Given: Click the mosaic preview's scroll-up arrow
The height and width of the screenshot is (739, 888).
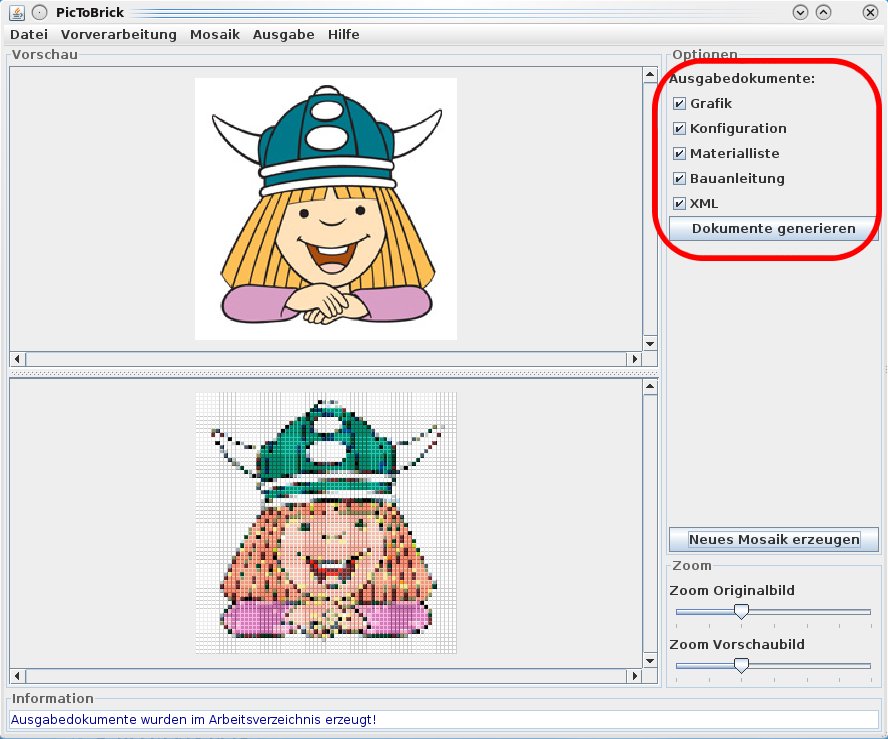Looking at the screenshot, I should (650, 387).
